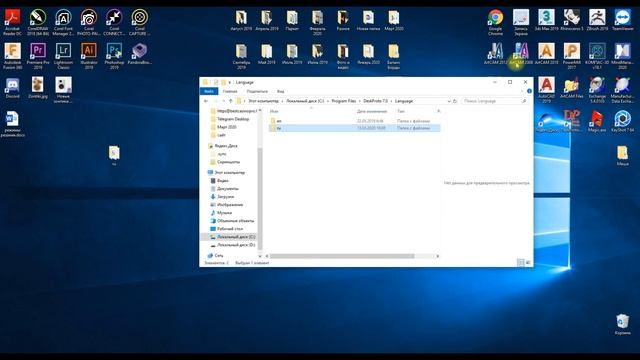The image size is (640, 360).
Task: Select Discord desktop shortcut
Action: (x=13, y=88)
